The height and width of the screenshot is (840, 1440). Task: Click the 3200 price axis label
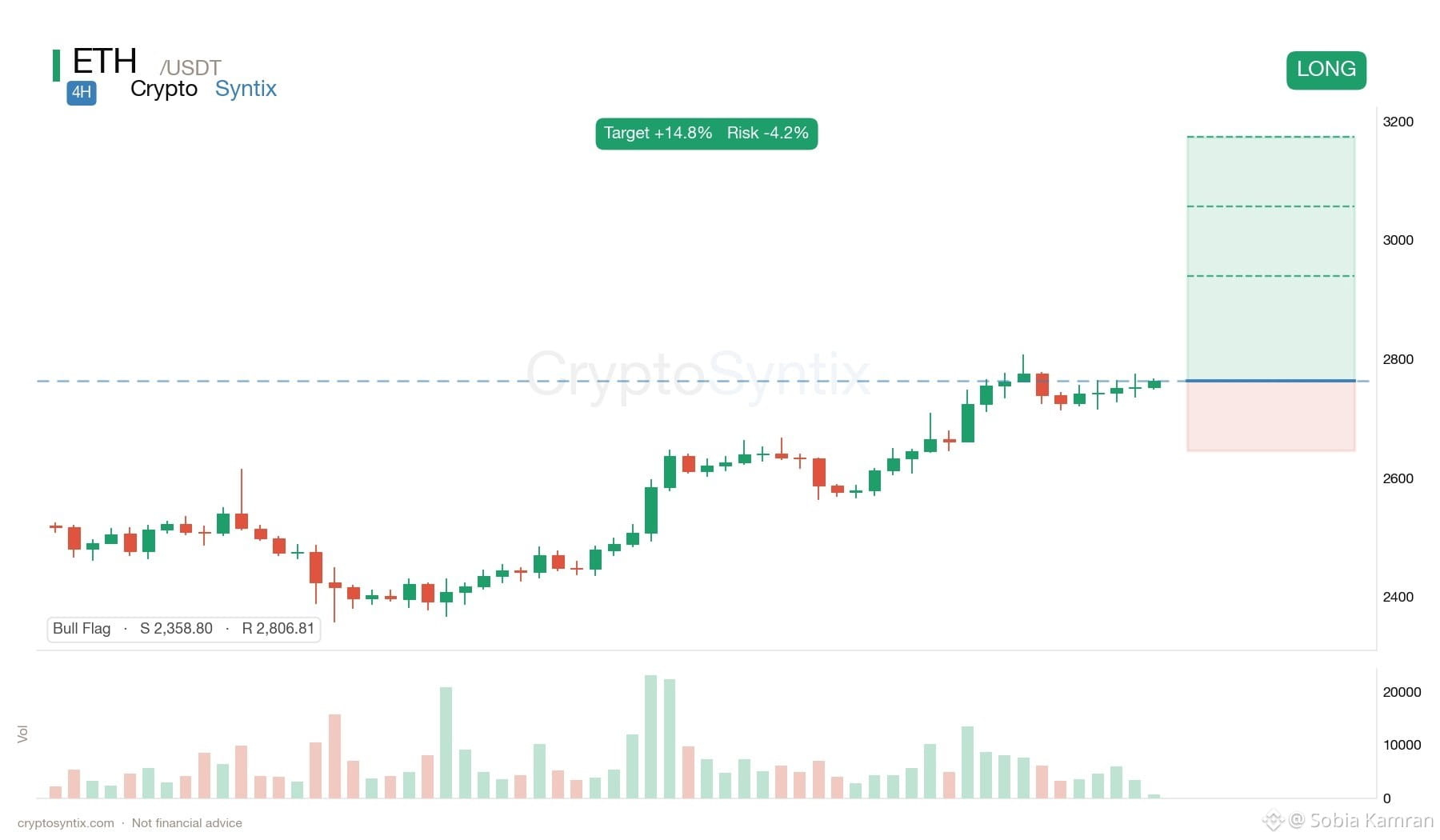[1398, 122]
